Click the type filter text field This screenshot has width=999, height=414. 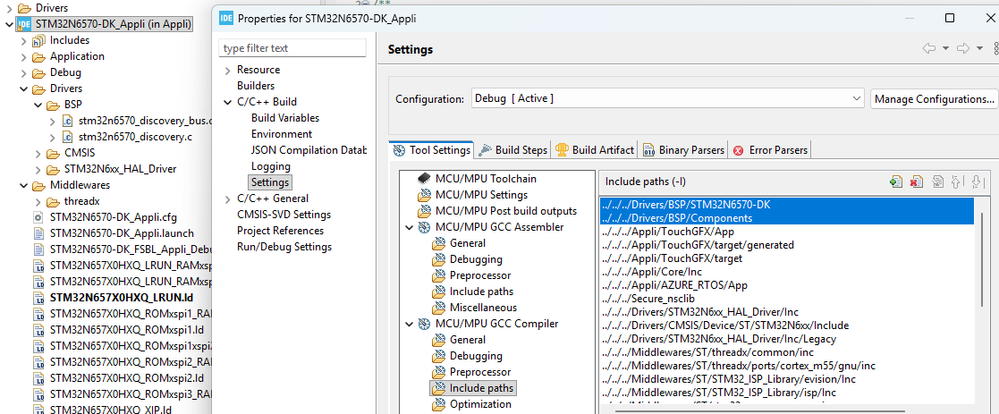coord(292,48)
